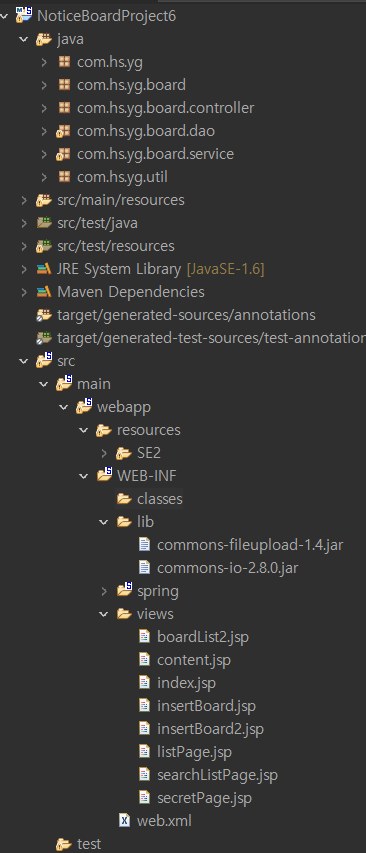Viewport: 366px width, 853px height.
Task: Click the com.hs.yg.board package icon
Action: [x=64, y=85]
